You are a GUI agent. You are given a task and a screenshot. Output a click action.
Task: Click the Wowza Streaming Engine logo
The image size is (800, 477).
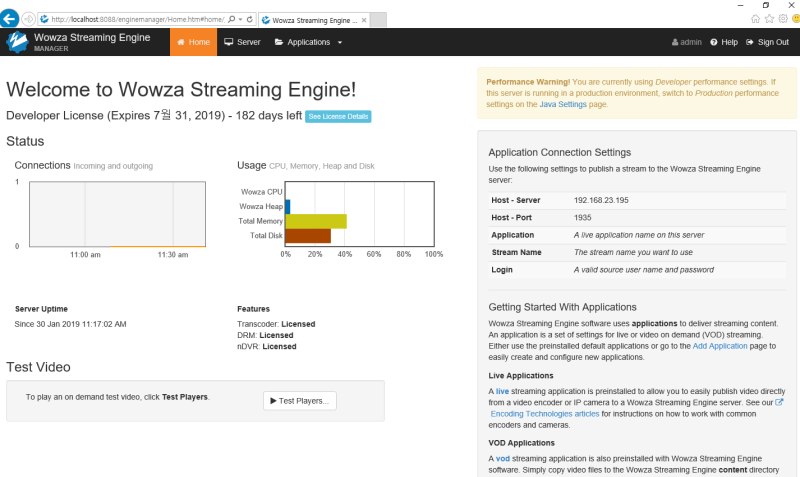[17, 42]
